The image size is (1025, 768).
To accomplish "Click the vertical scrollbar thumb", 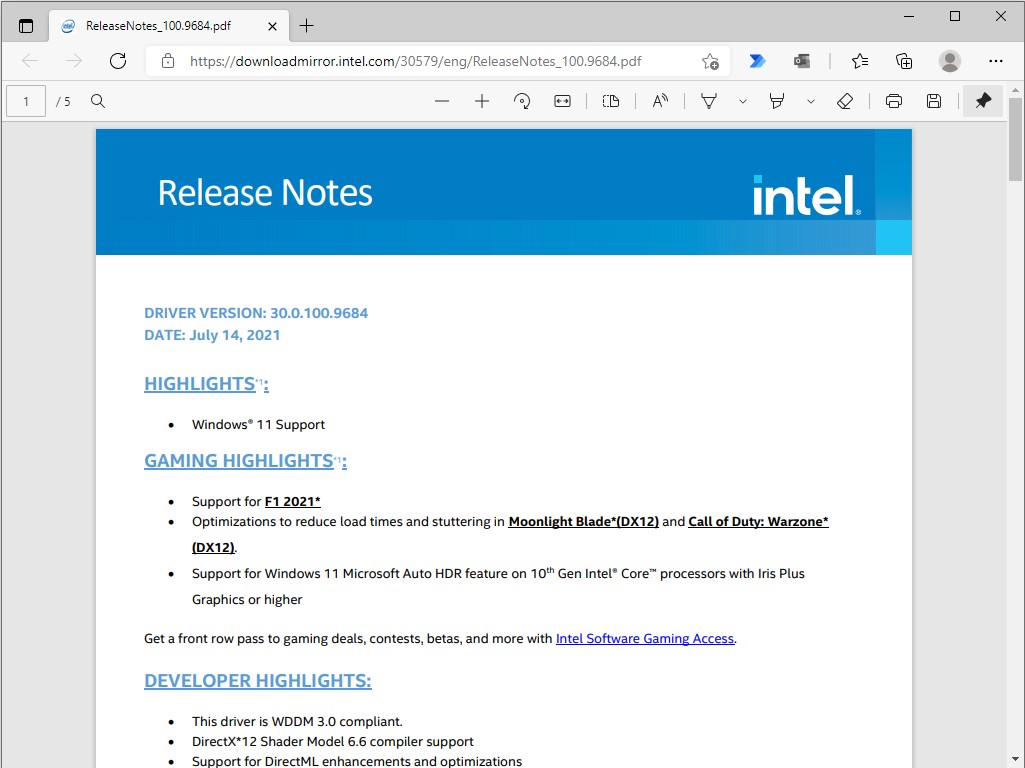I will (x=1015, y=139).
